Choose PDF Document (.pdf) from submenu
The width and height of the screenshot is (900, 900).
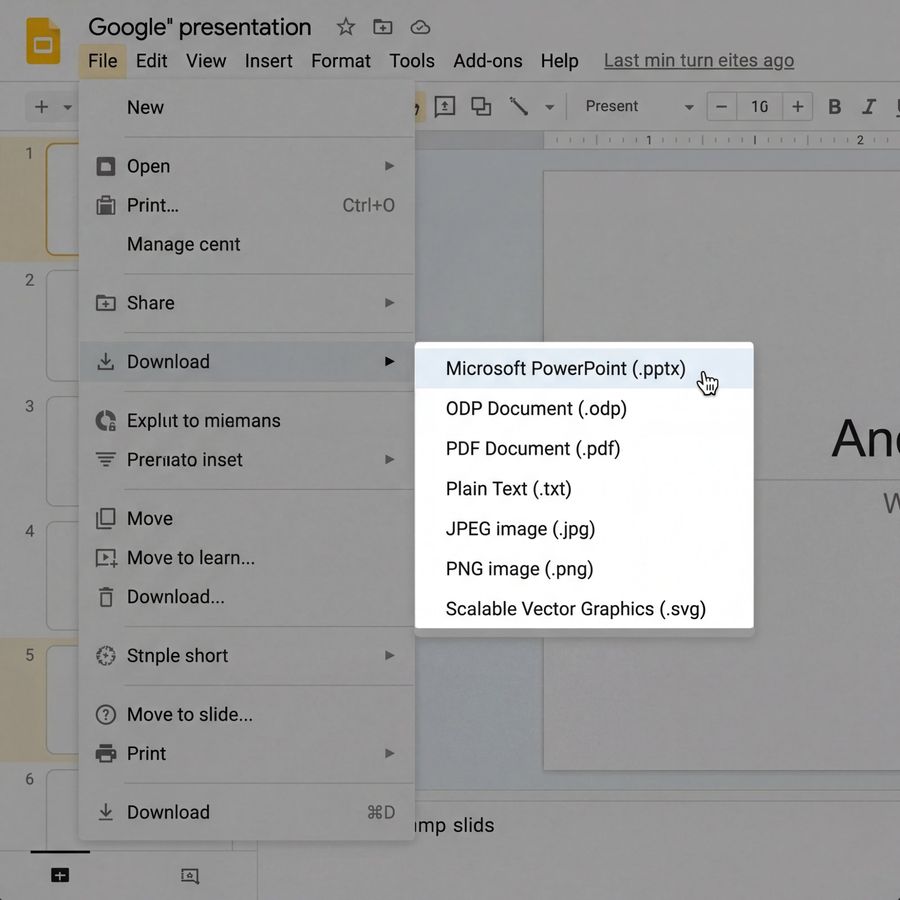(x=533, y=449)
